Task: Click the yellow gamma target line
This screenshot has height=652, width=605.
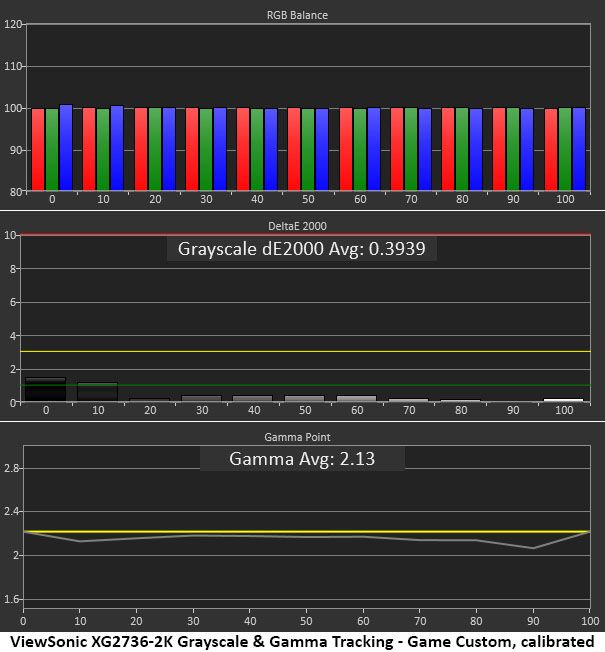Action: tap(307, 531)
